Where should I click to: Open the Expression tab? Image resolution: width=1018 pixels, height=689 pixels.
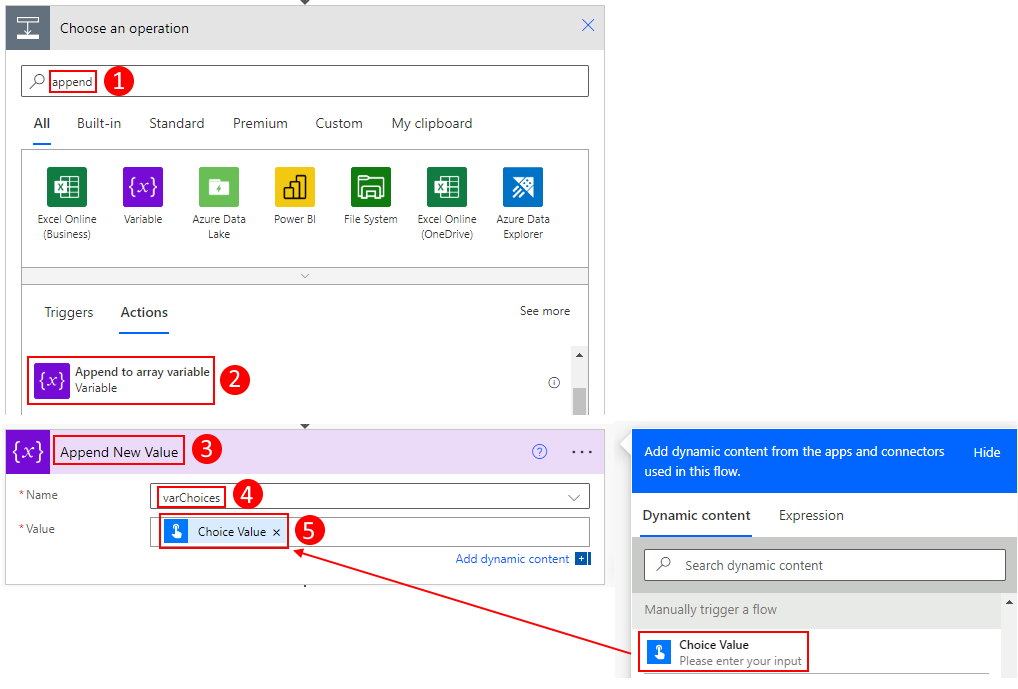[810, 515]
